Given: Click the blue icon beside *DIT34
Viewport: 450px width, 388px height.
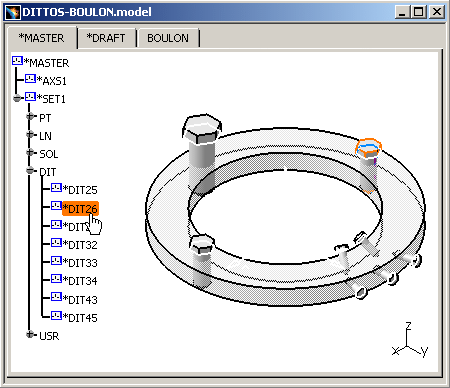Looking at the screenshot, I should [56, 279].
